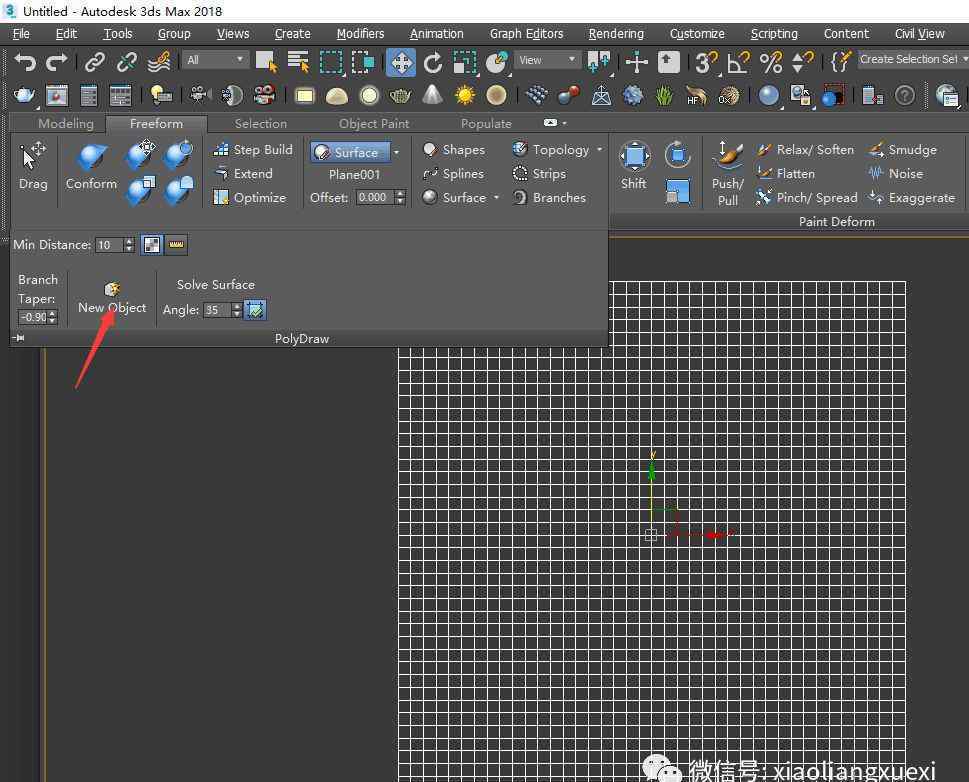Open the Rendering menu
Image resolution: width=969 pixels, height=782 pixels.
616,33
